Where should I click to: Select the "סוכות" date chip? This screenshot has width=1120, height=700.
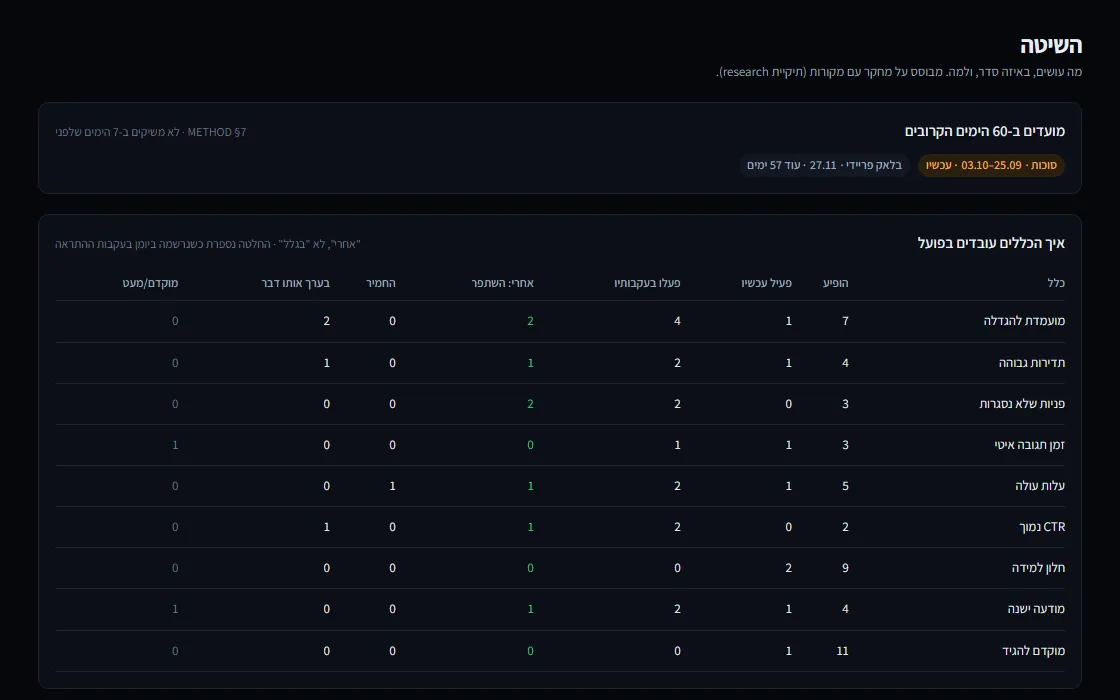991,166
